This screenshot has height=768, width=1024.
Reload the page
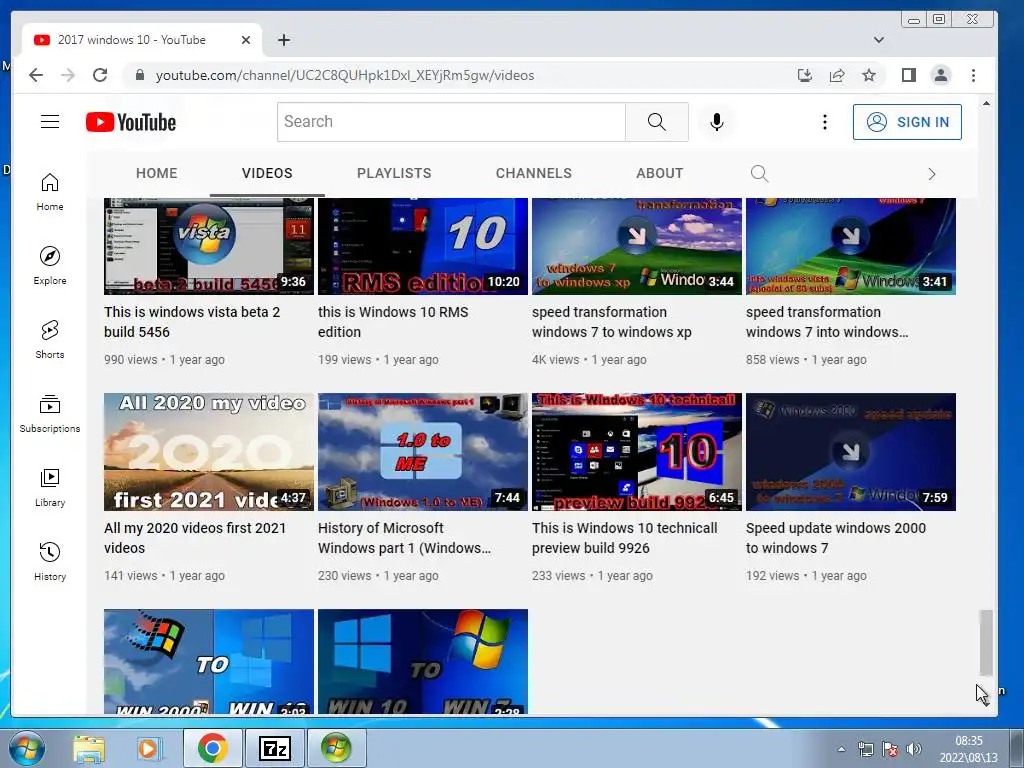[100, 75]
